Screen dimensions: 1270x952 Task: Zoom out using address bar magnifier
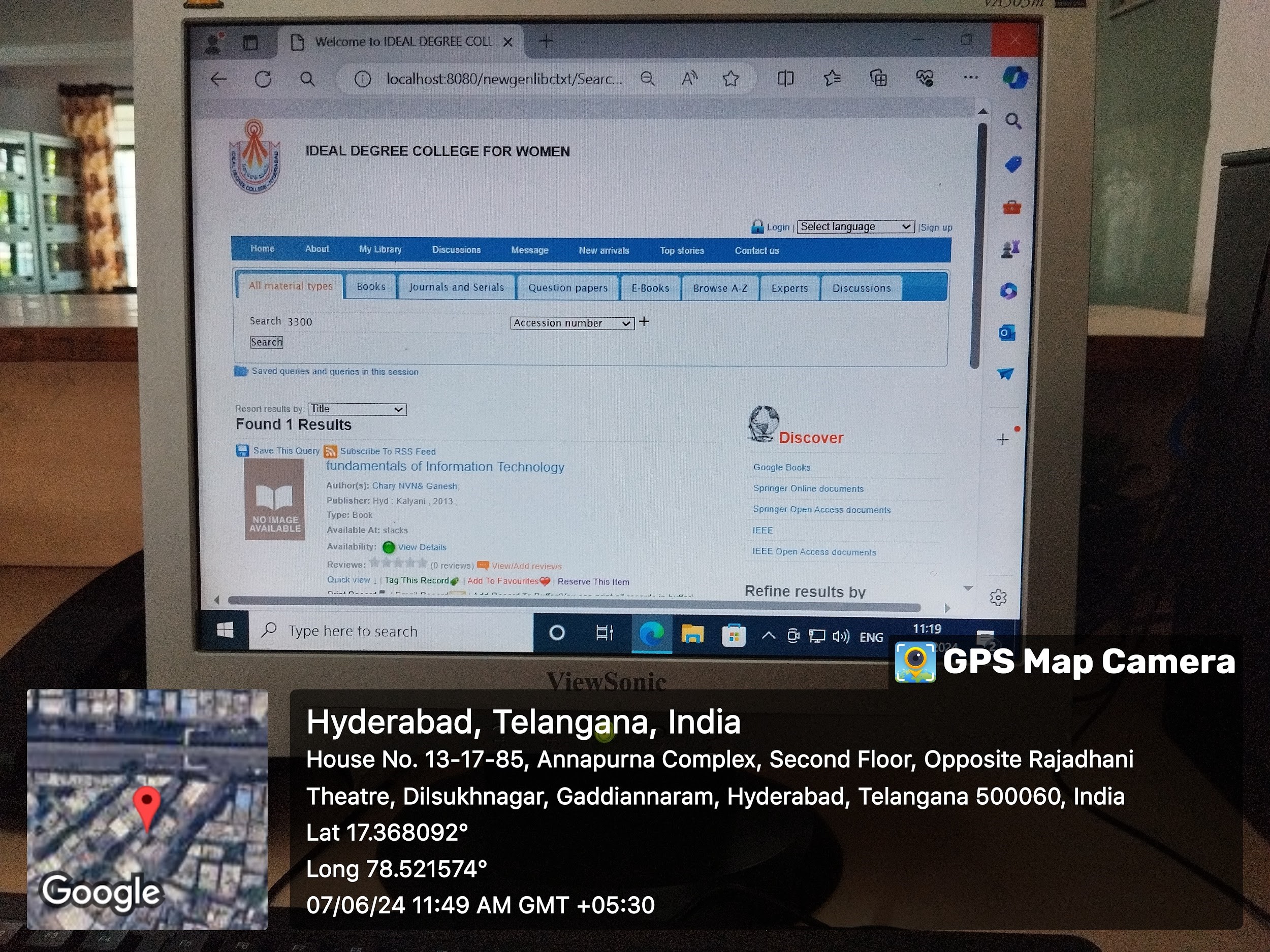click(x=648, y=79)
